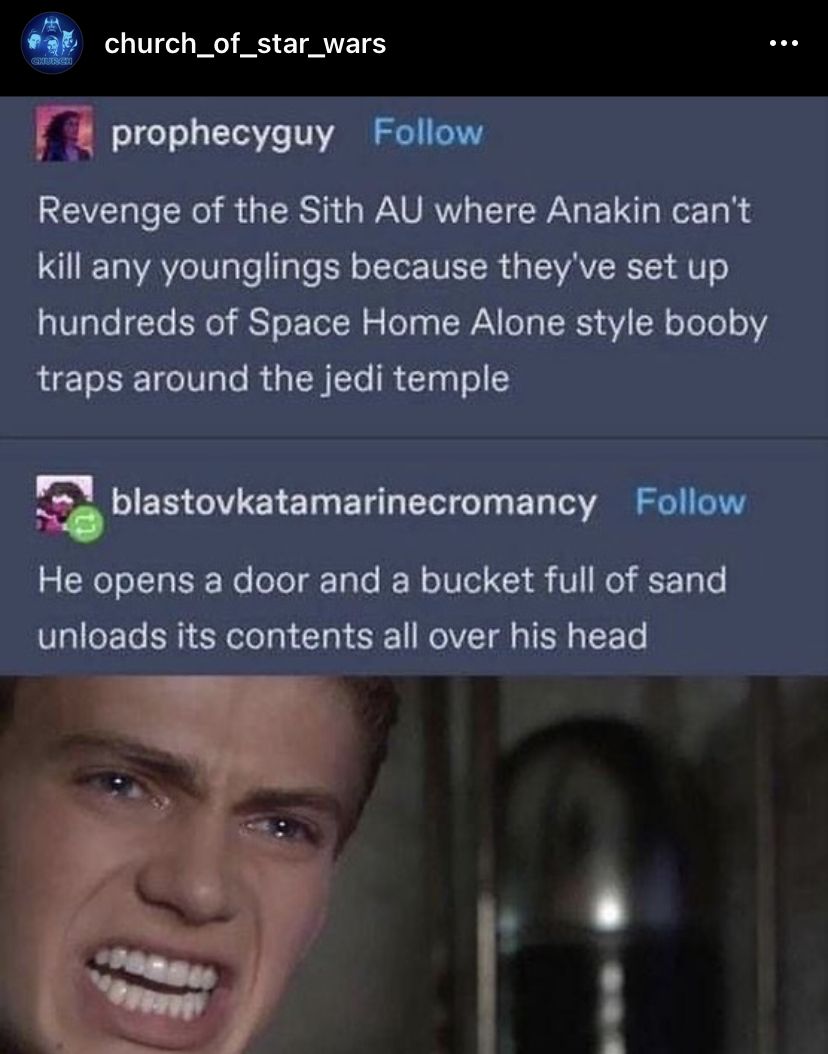Click the green reblog badge icon
Viewport: 828px width, 1054px height.
(x=85, y=526)
